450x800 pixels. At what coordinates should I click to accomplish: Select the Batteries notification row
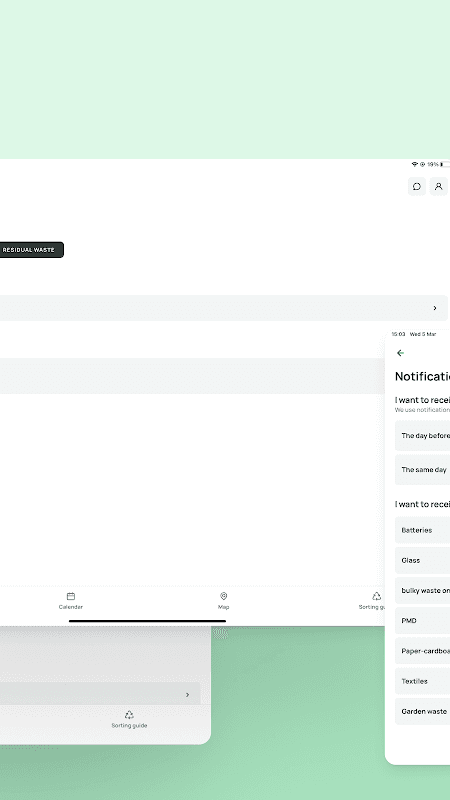[x=422, y=530]
